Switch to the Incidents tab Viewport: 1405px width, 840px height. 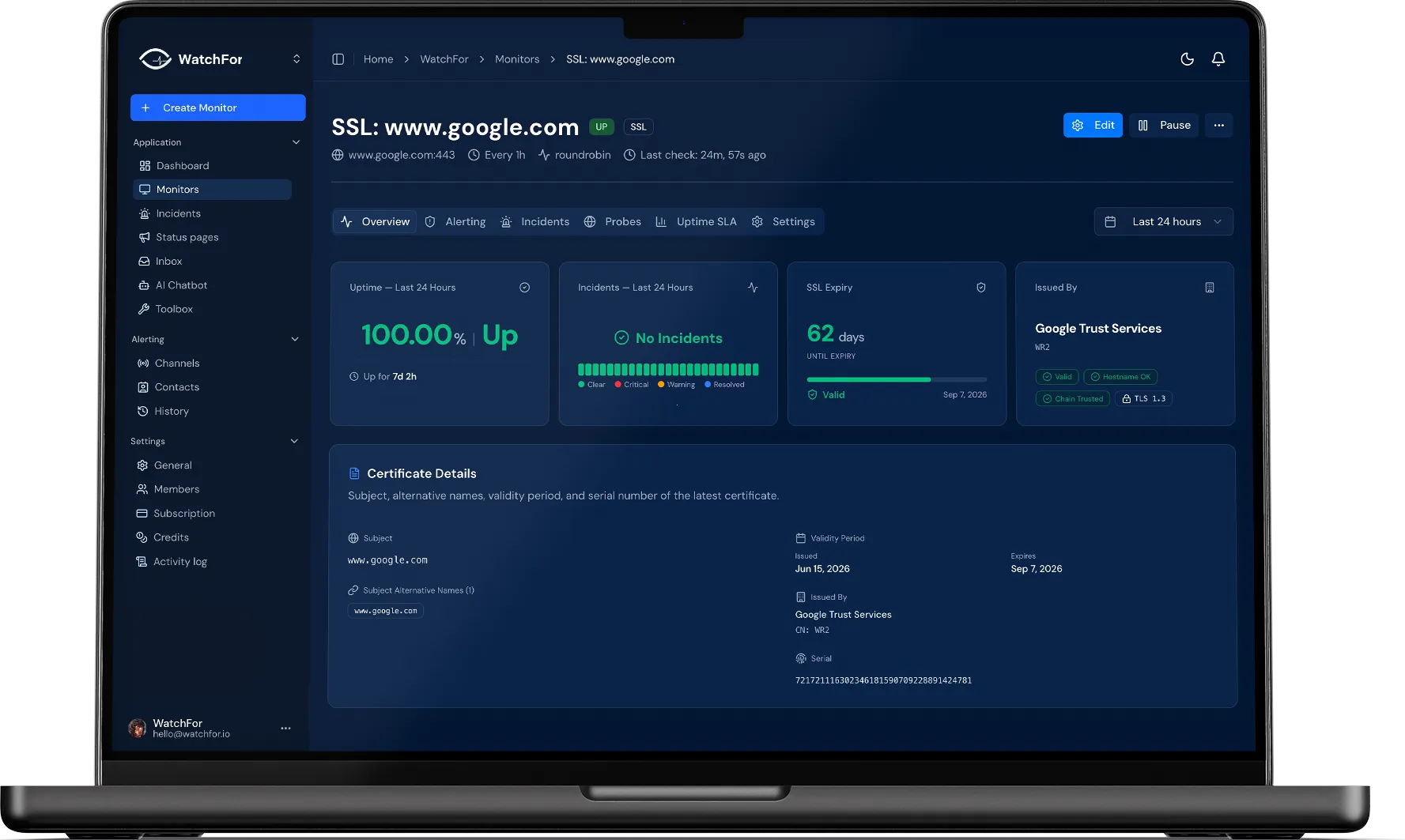tap(534, 222)
